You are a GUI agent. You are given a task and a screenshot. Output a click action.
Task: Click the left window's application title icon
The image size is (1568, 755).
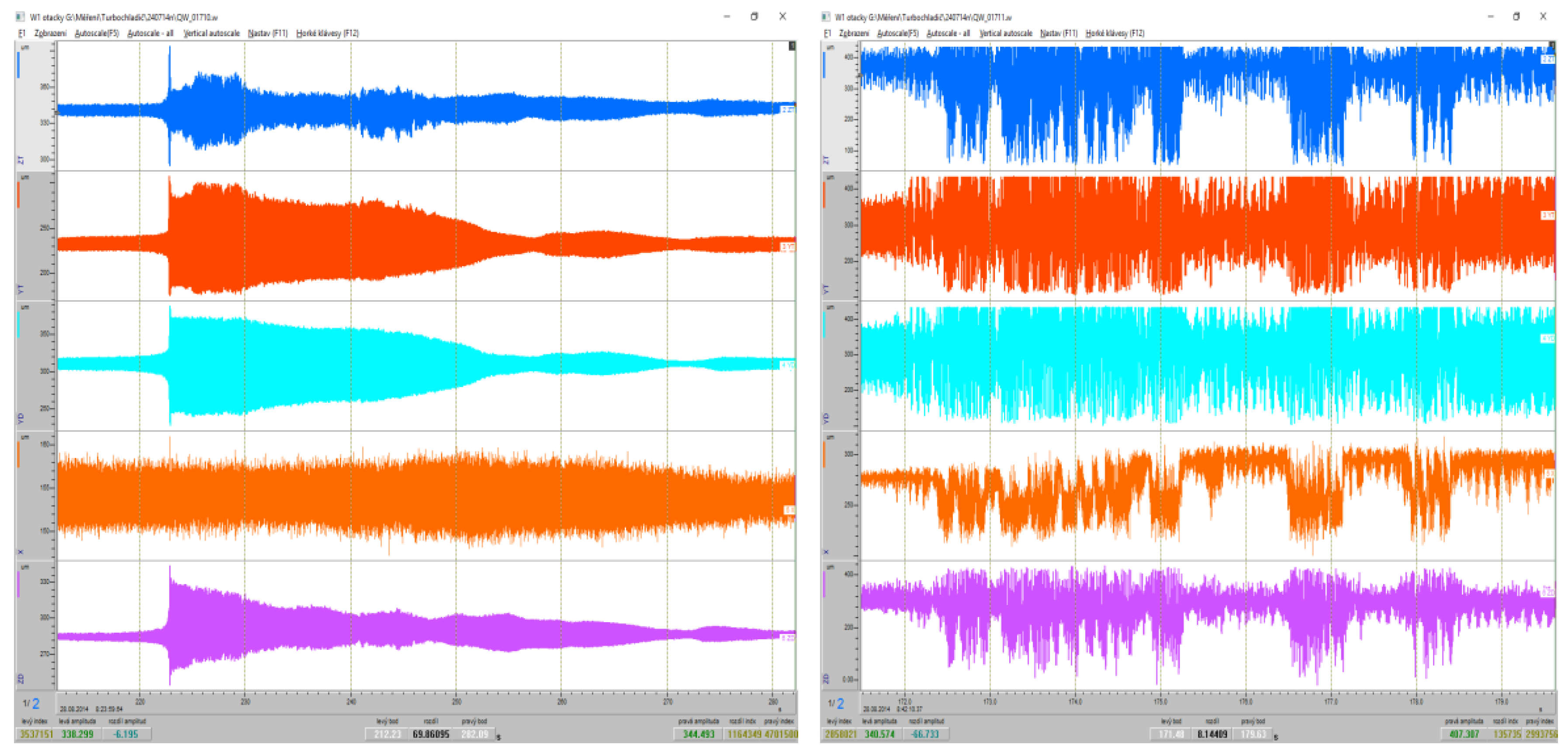click(20, 17)
